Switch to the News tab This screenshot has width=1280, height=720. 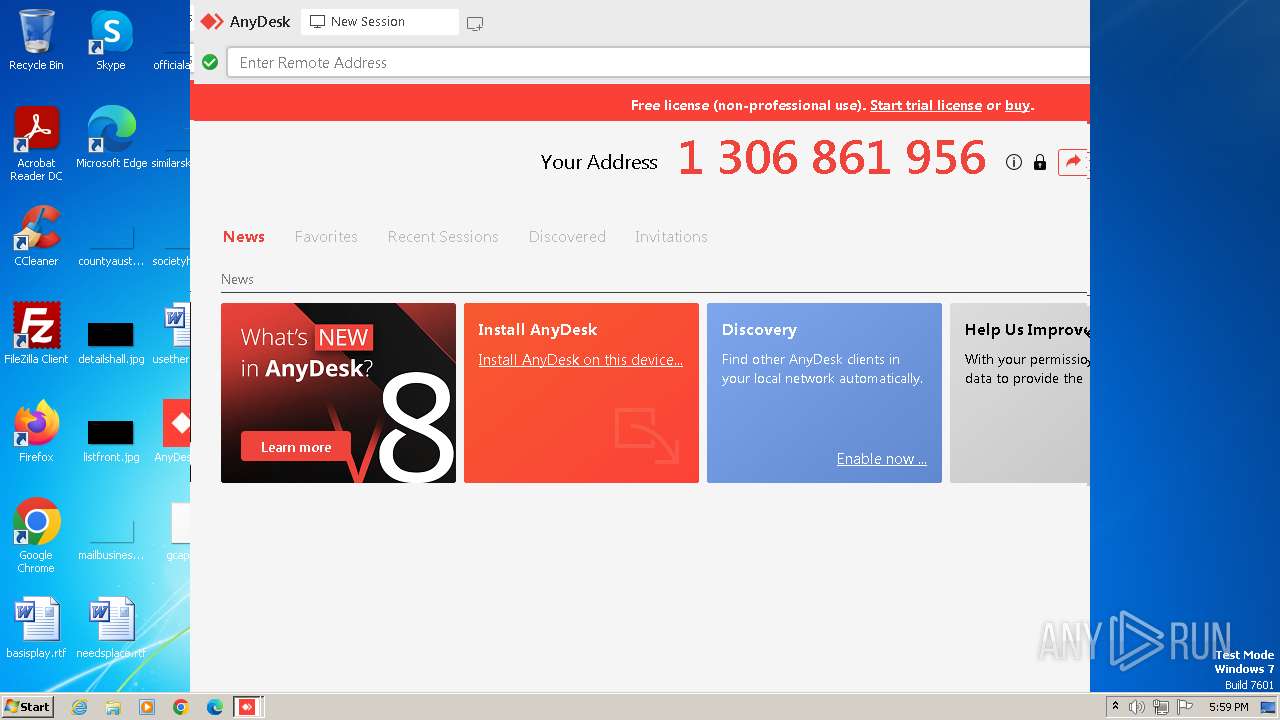(x=244, y=237)
